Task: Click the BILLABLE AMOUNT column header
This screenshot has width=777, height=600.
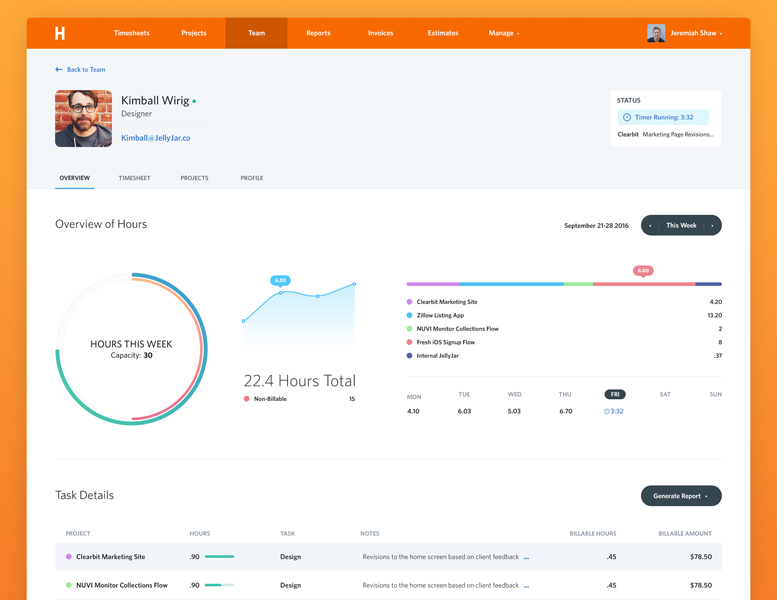Action: [x=685, y=534]
